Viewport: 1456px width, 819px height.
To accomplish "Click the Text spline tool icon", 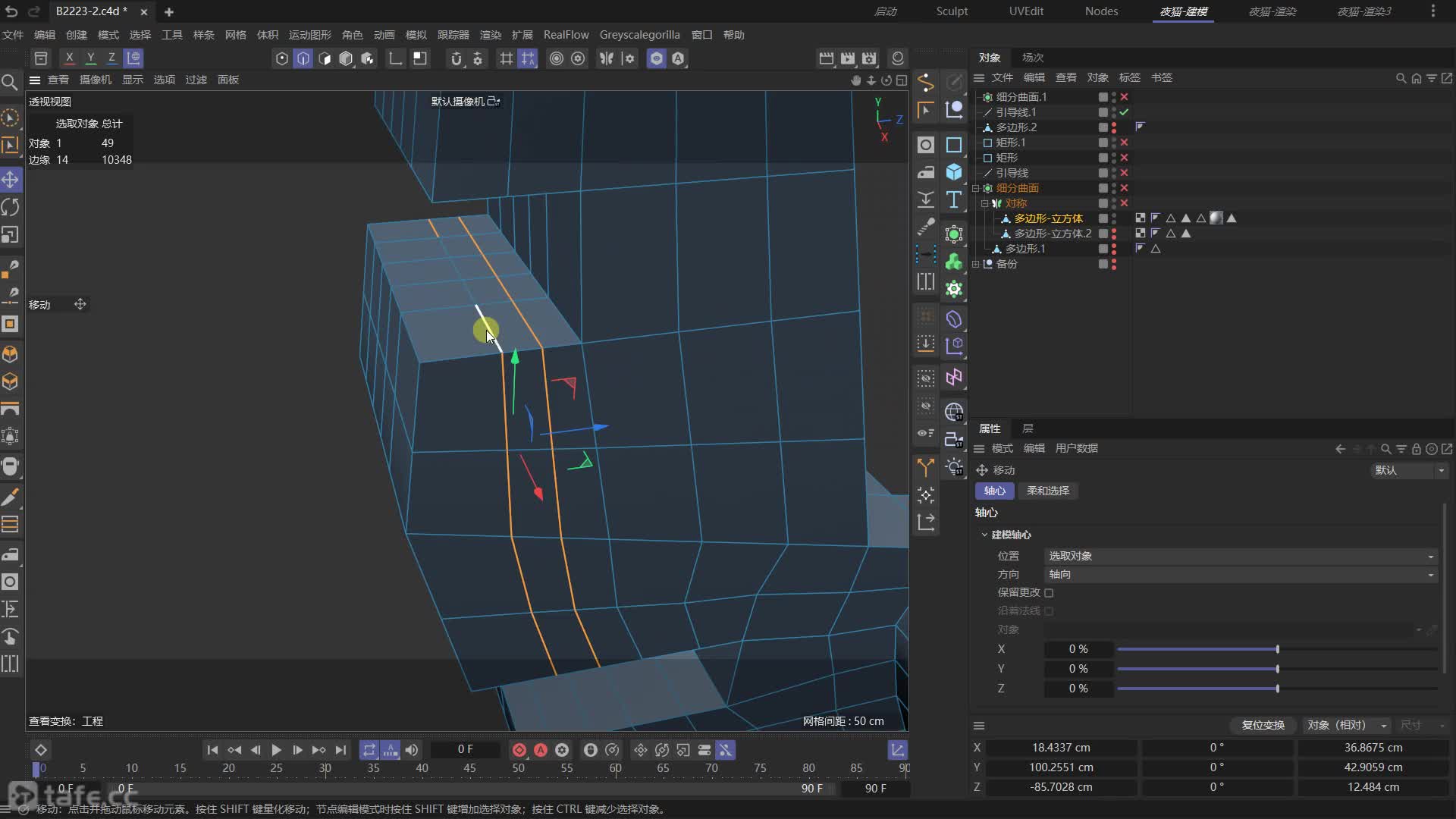I will (954, 200).
